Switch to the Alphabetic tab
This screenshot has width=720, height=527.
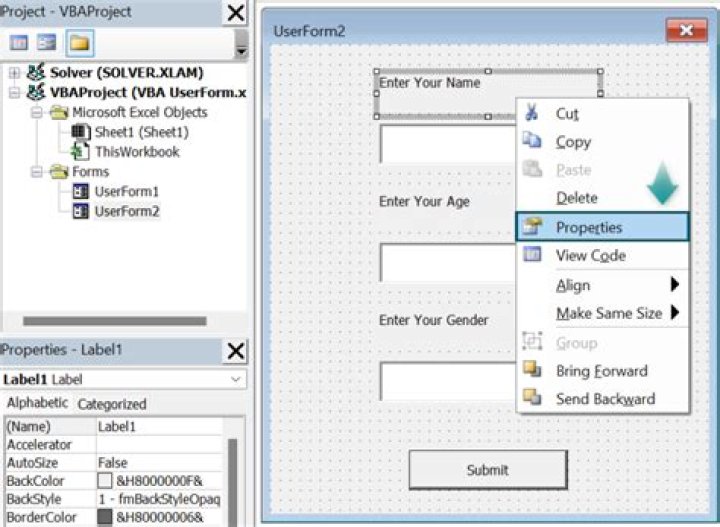pos(37,403)
